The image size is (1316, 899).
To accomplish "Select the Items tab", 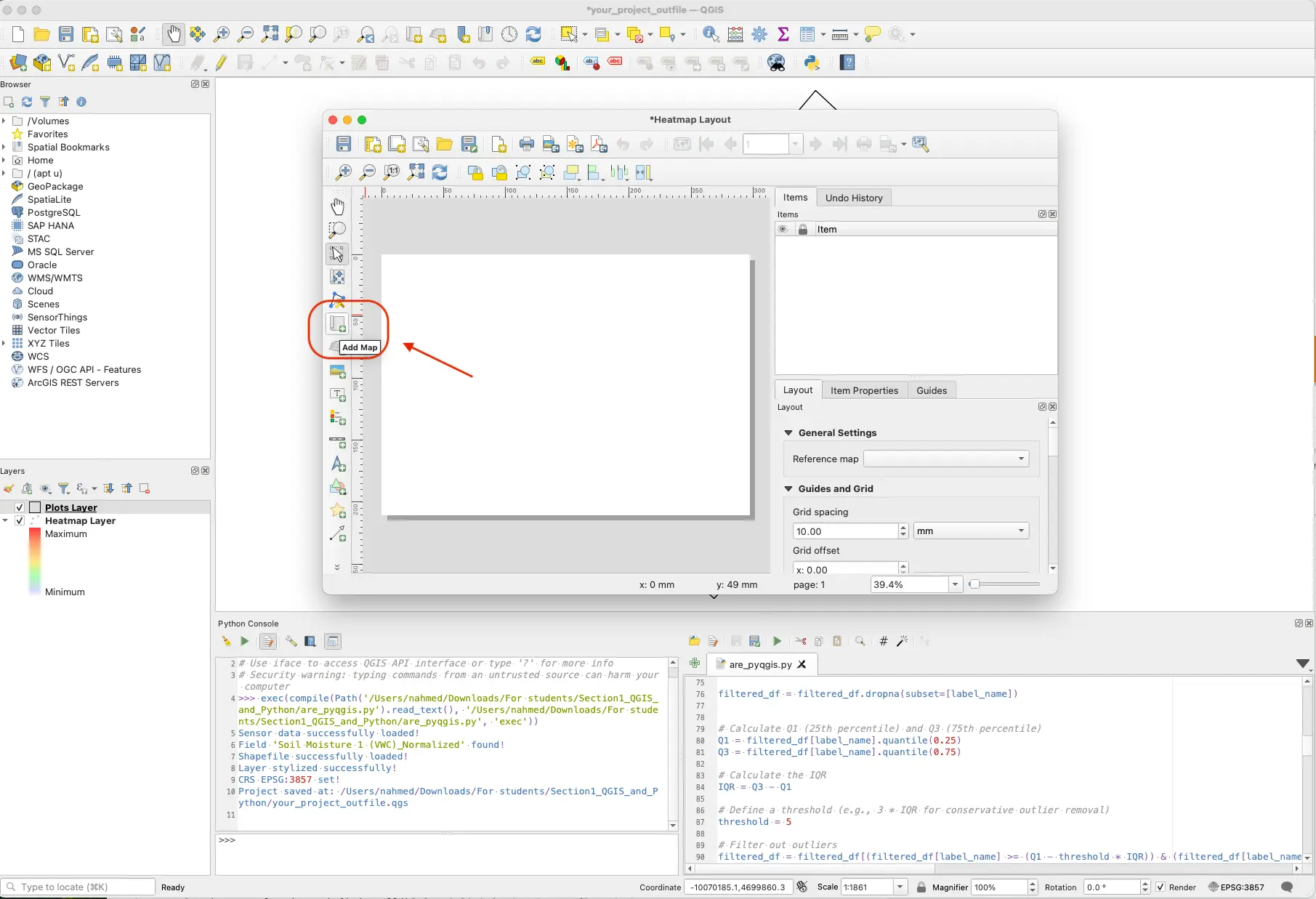I will pyautogui.click(x=795, y=198).
